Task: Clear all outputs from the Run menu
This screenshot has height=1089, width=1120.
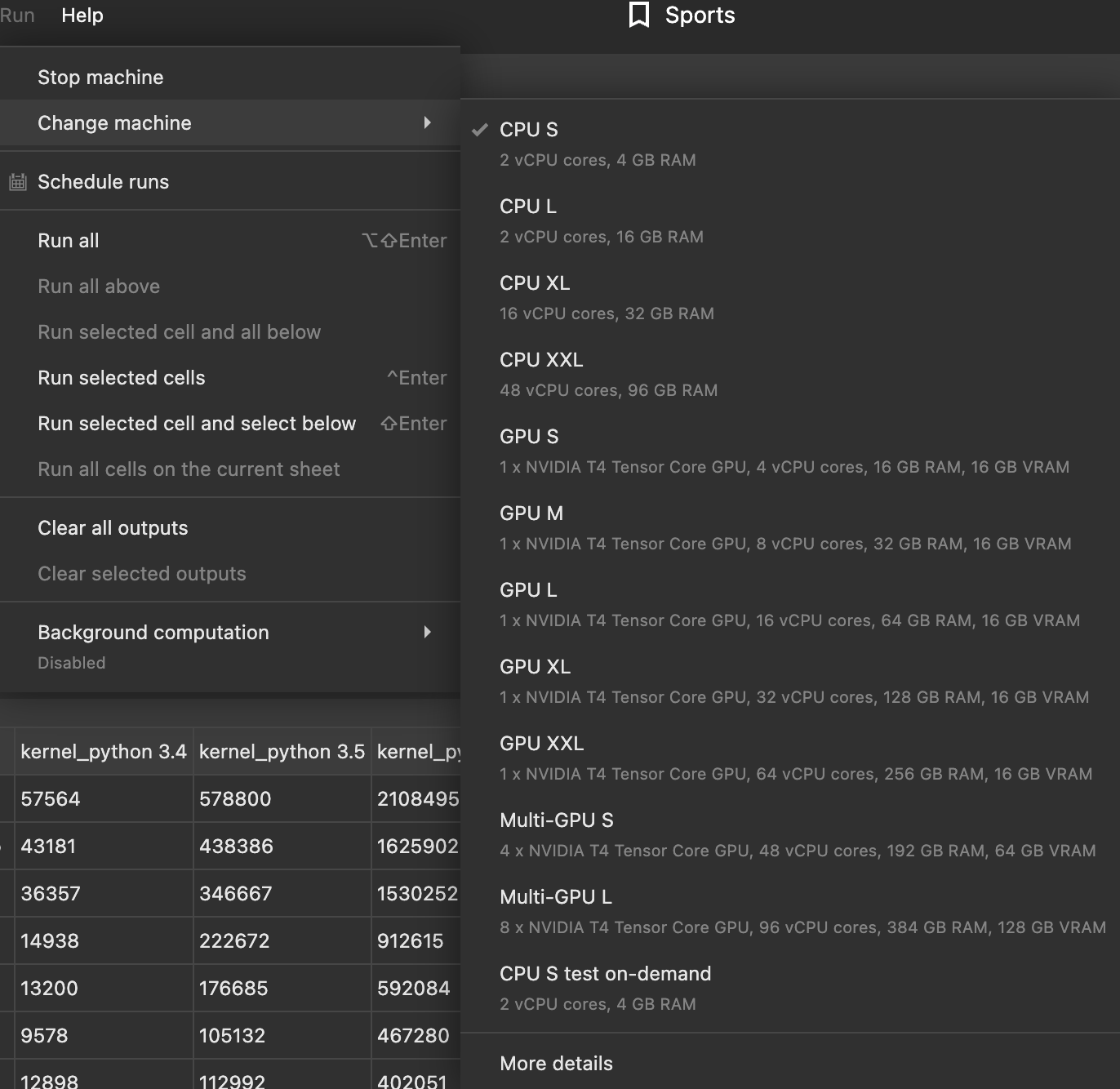Action: [113, 527]
